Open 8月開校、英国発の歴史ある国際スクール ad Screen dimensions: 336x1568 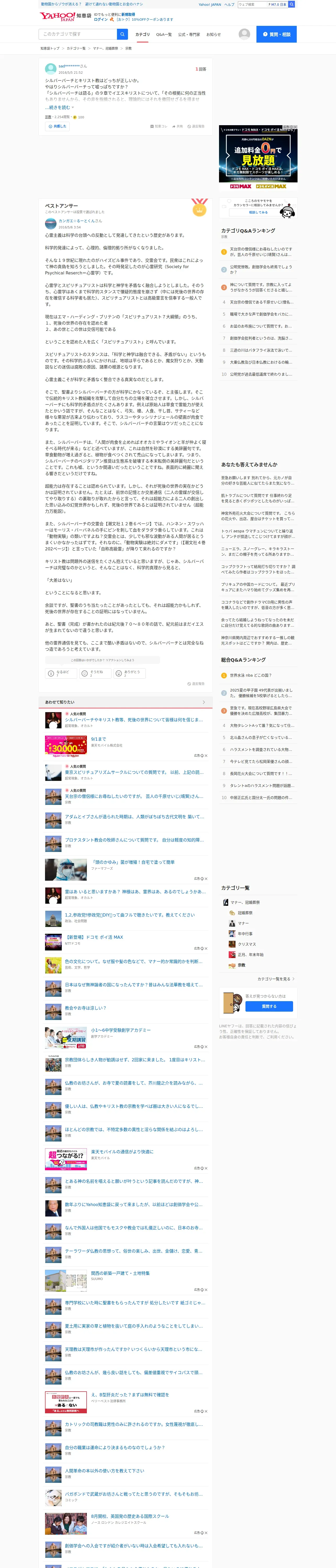point(130,1516)
